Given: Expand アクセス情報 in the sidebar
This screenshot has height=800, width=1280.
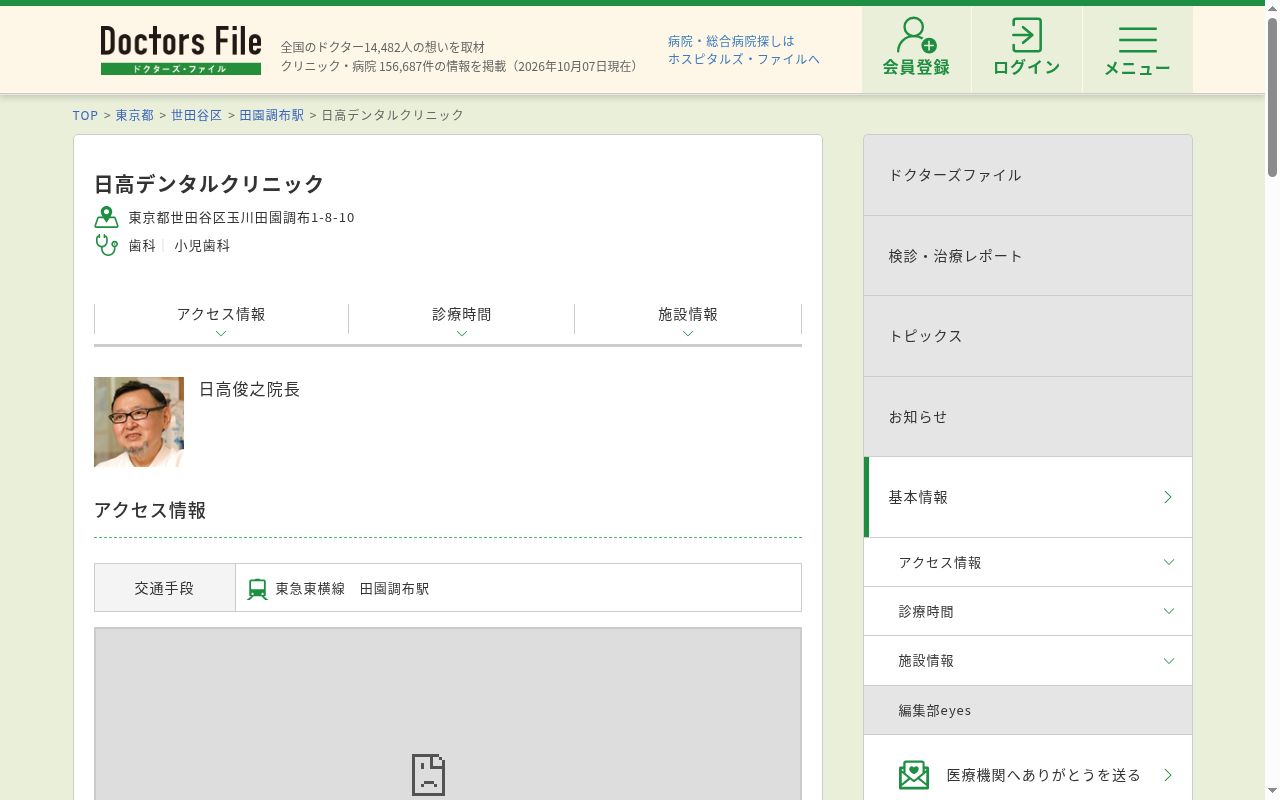Looking at the screenshot, I should point(1028,562).
